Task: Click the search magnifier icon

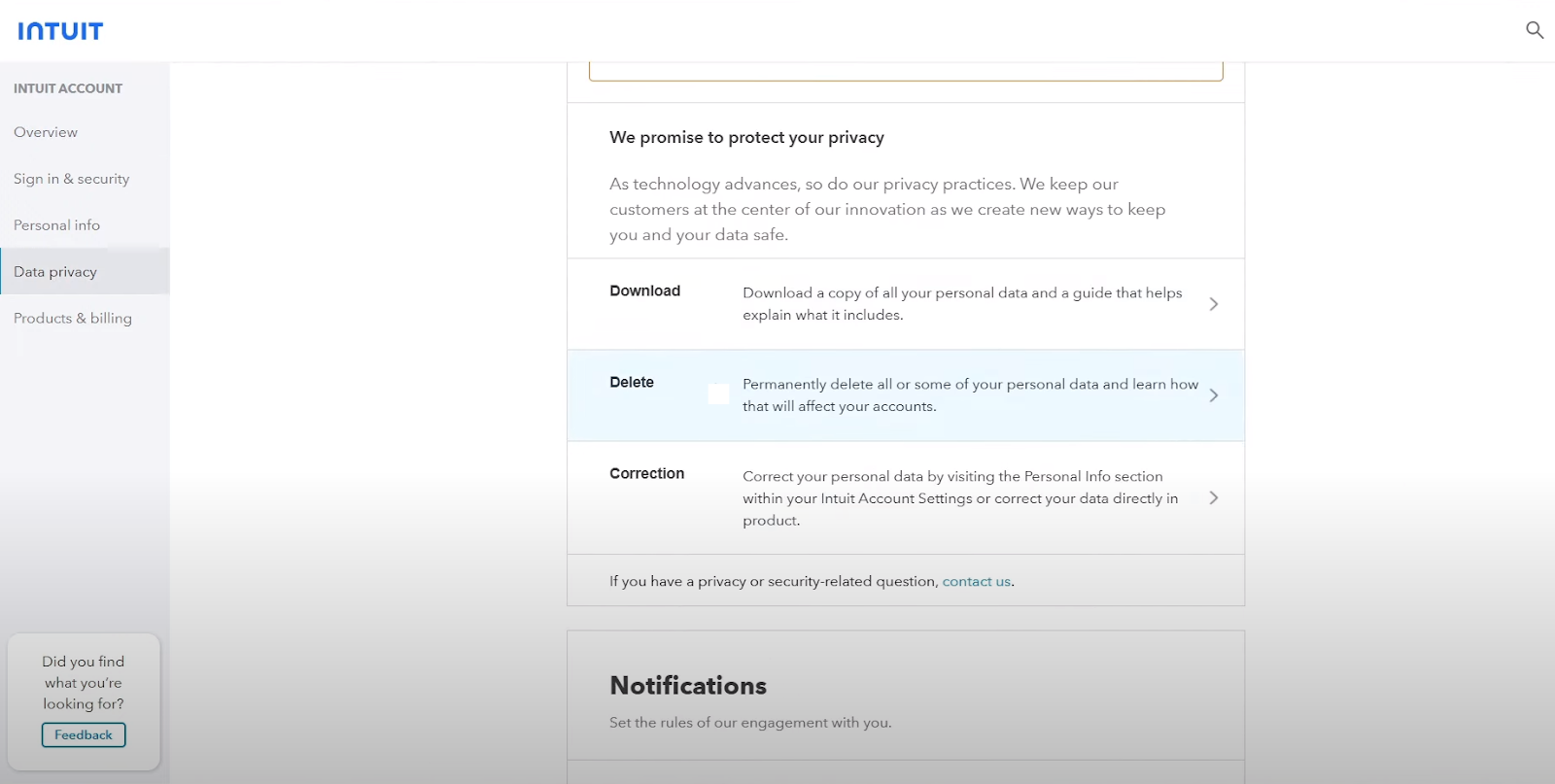Action: [x=1535, y=30]
